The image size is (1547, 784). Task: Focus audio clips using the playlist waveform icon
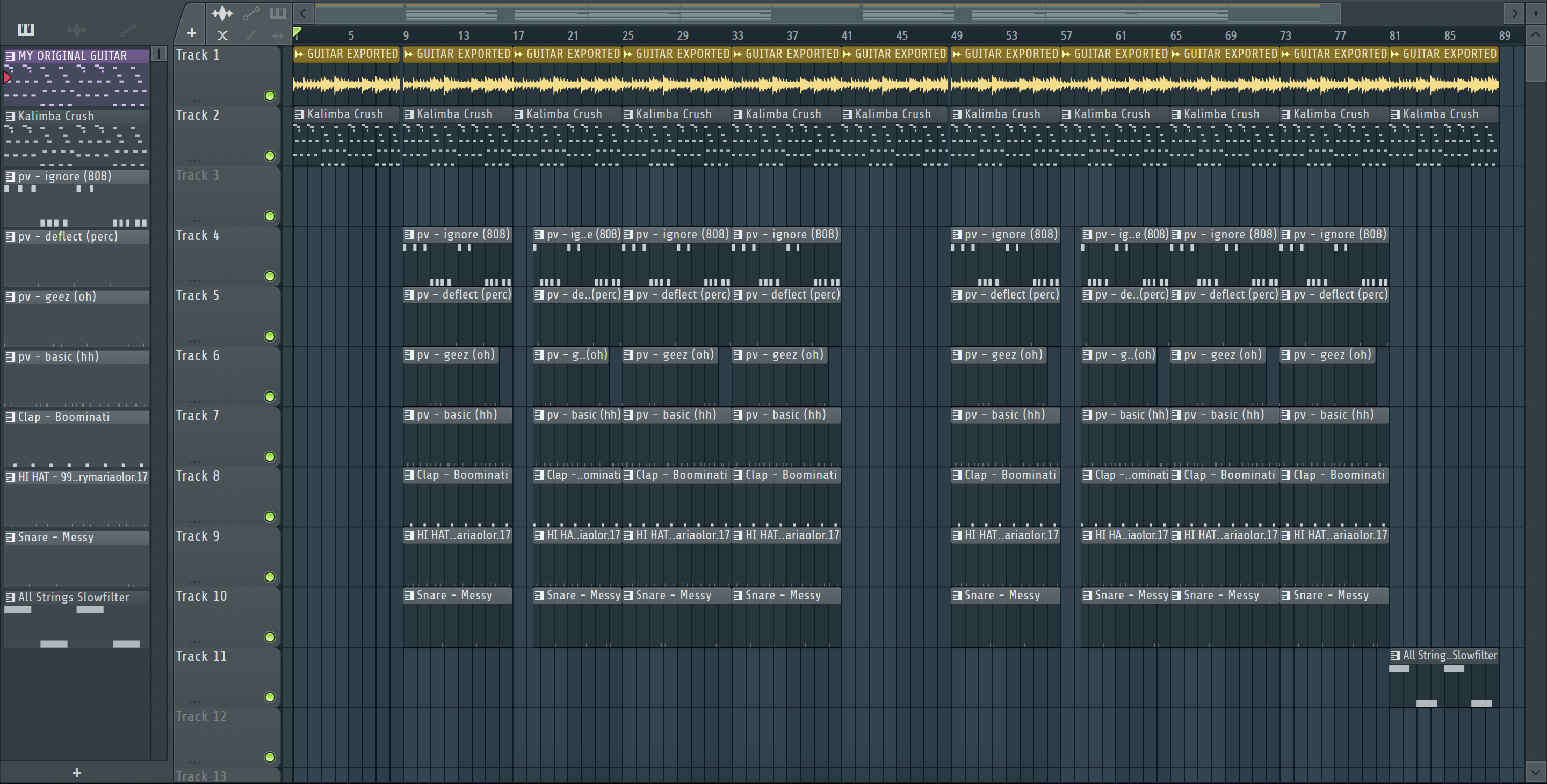pos(222,12)
